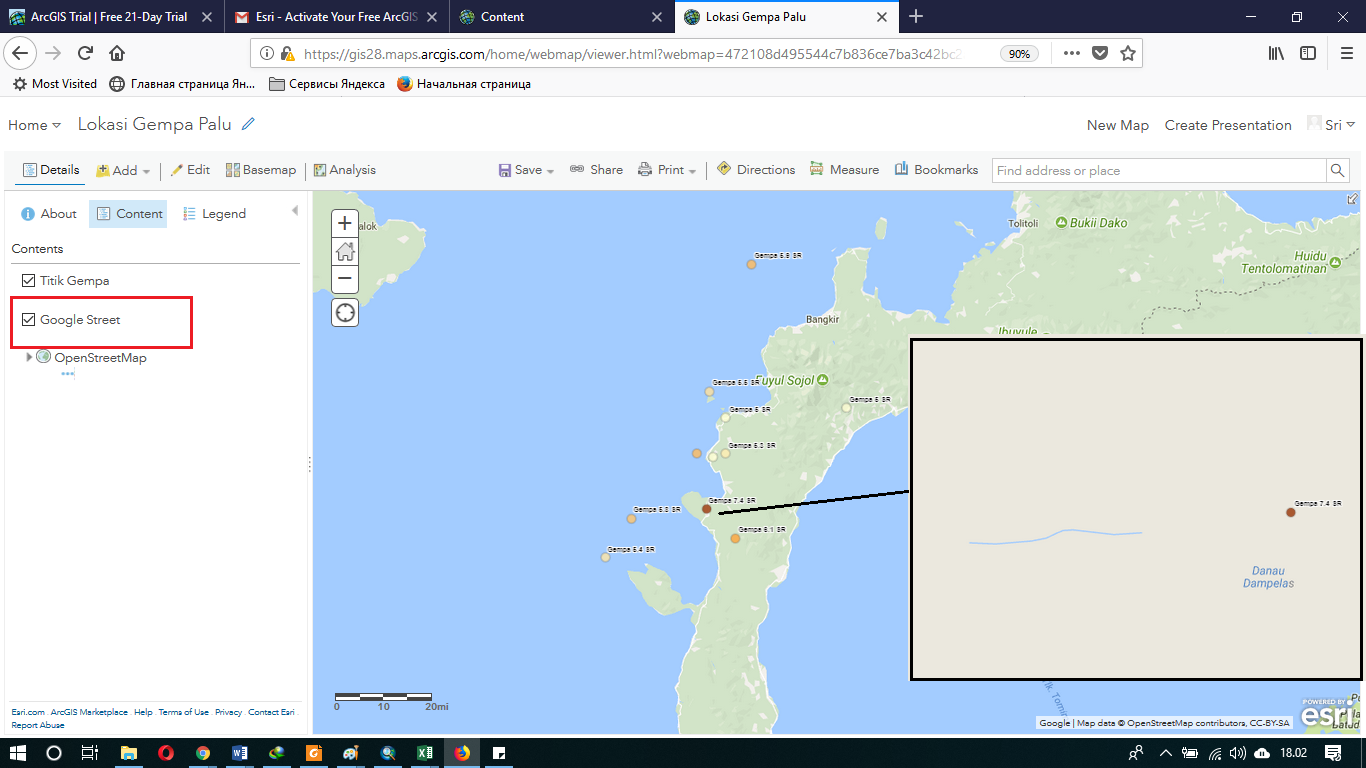Viewport: 1366px width, 768px height.
Task: Zoom out of the map
Action: coord(345,278)
